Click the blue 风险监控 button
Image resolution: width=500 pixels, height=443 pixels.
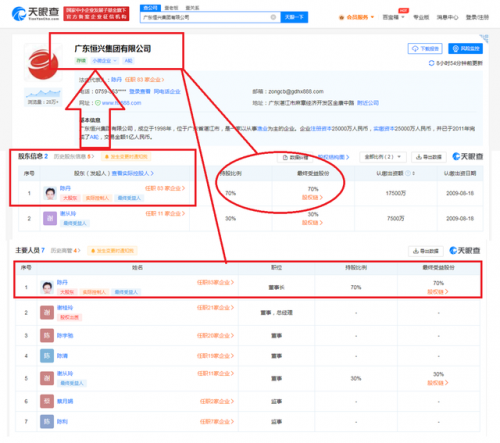click(465, 49)
